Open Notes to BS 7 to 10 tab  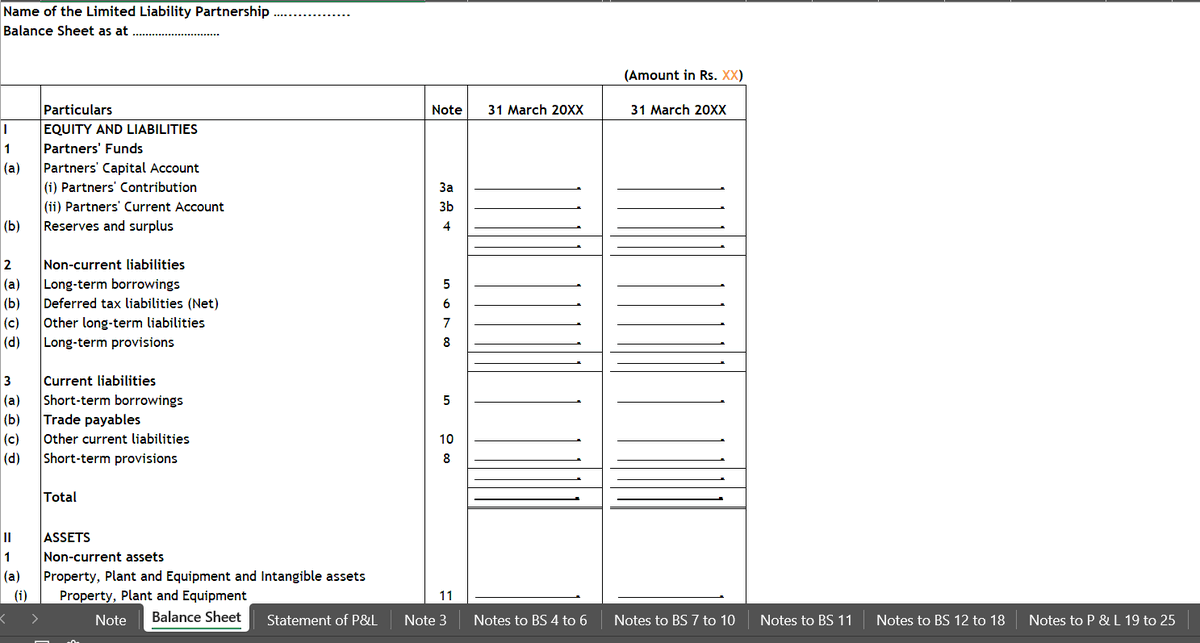pos(674,620)
